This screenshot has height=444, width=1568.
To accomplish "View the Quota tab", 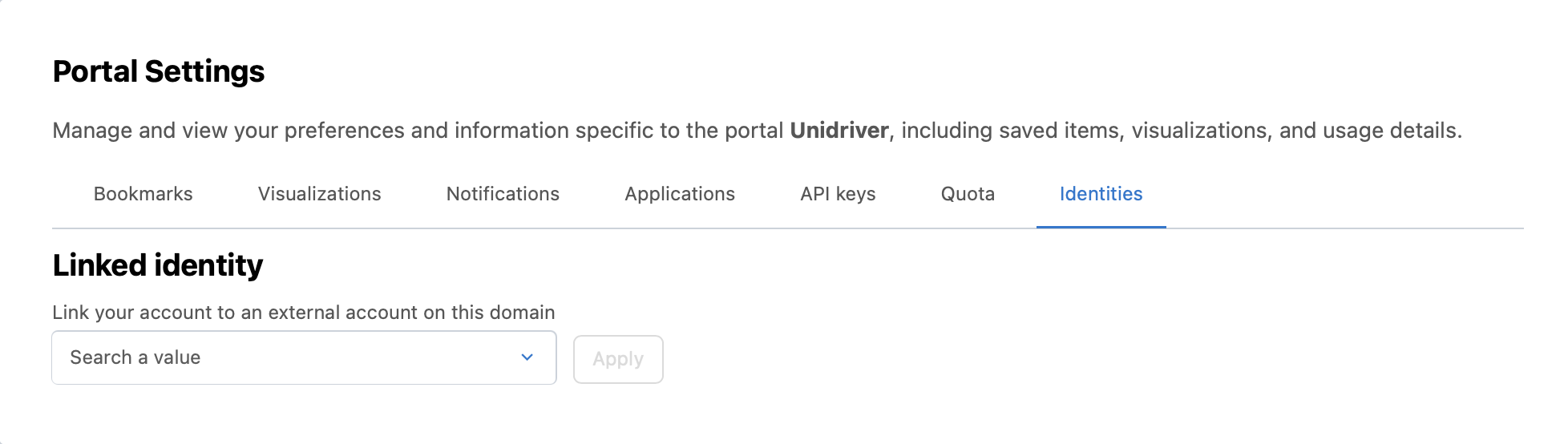I will (x=968, y=194).
